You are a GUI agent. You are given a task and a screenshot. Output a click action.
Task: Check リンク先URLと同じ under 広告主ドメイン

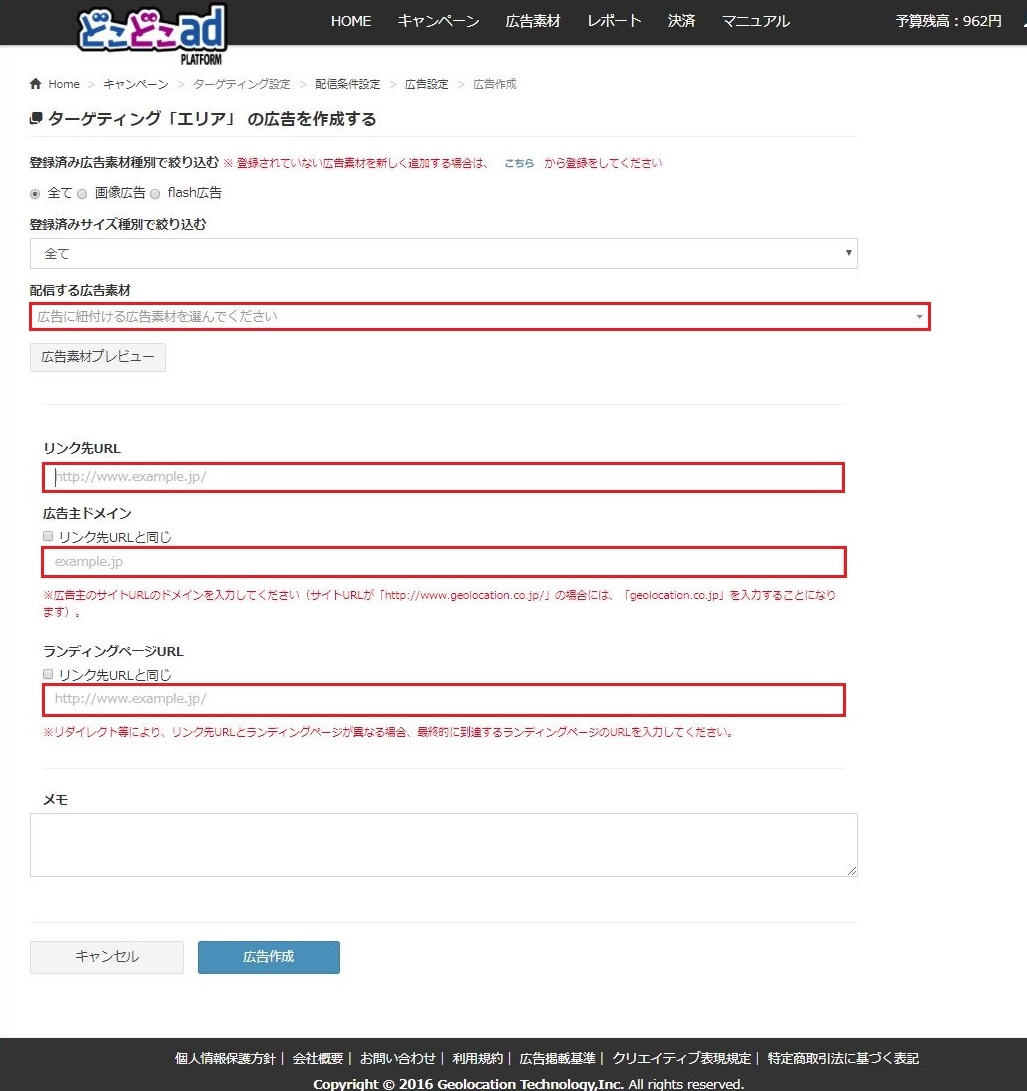pyautogui.click(x=48, y=536)
